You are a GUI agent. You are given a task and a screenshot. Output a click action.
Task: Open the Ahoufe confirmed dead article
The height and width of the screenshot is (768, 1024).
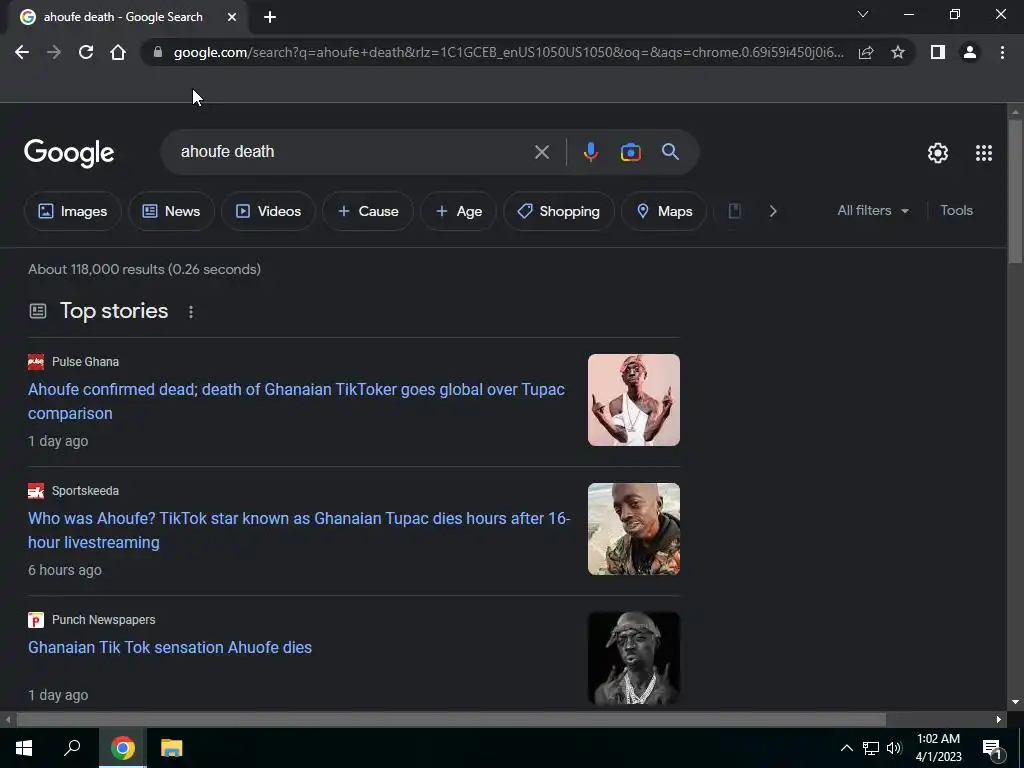point(296,401)
